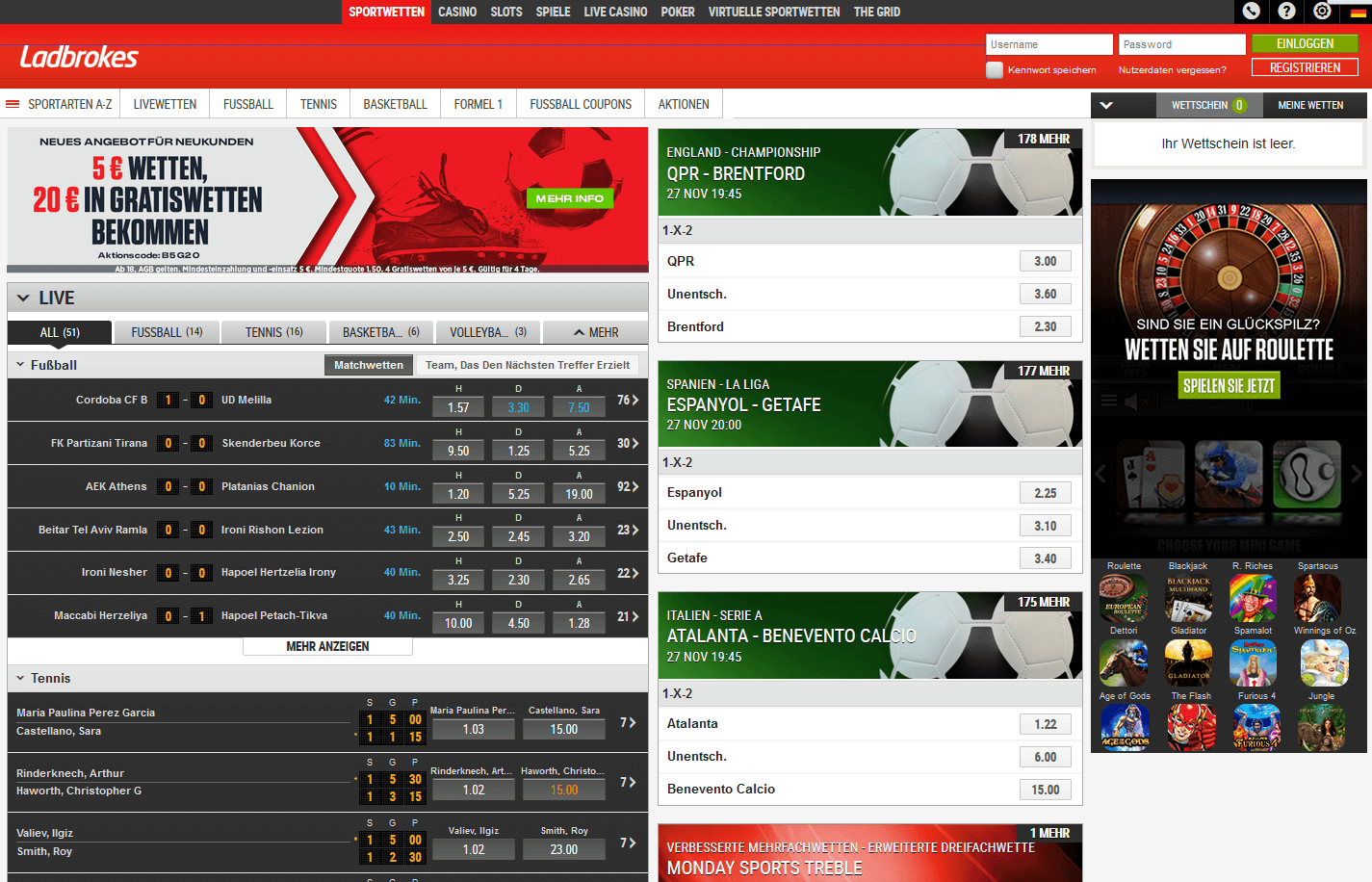Image resolution: width=1372 pixels, height=882 pixels.
Task: Open the Furious 4 game icon
Action: tap(1256, 727)
